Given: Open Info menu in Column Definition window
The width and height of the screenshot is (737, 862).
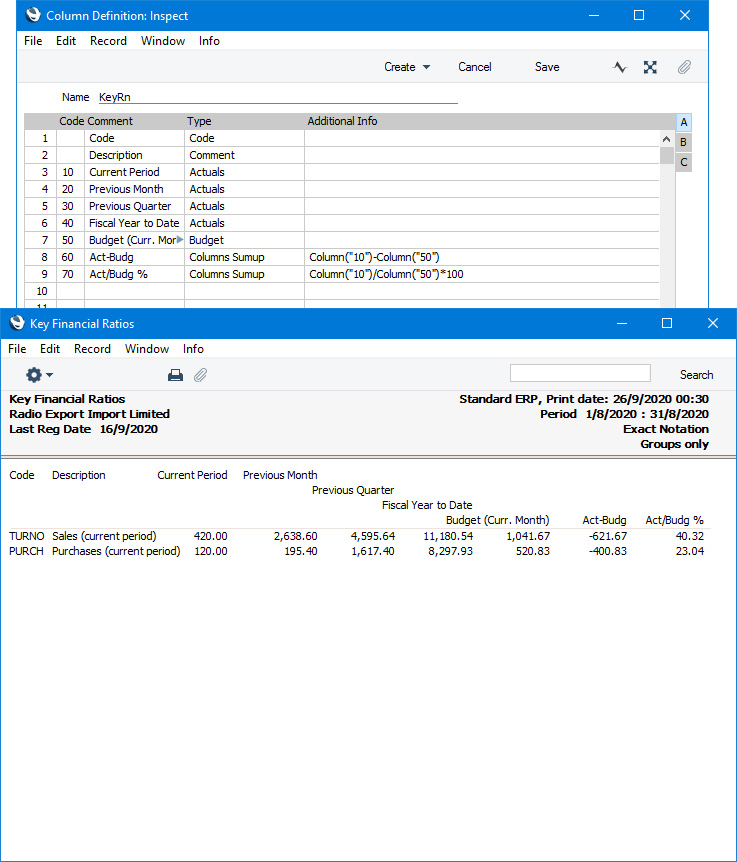Looking at the screenshot, I should [x=209, y=41].
